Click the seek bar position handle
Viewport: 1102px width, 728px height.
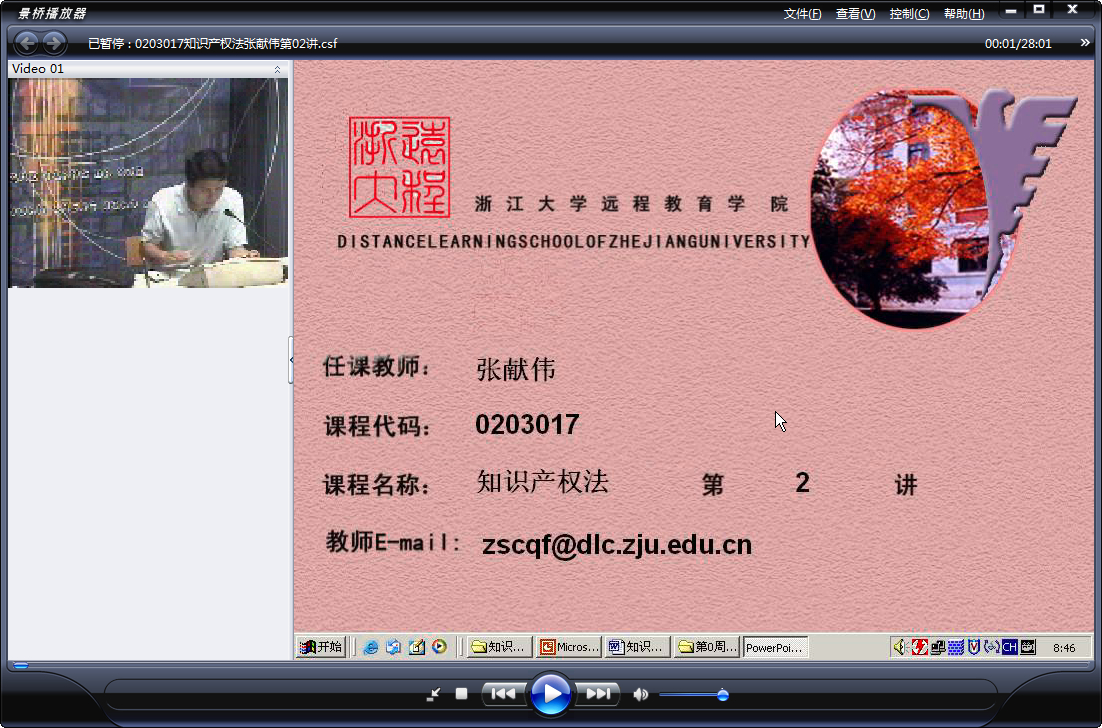click(21, 665)
